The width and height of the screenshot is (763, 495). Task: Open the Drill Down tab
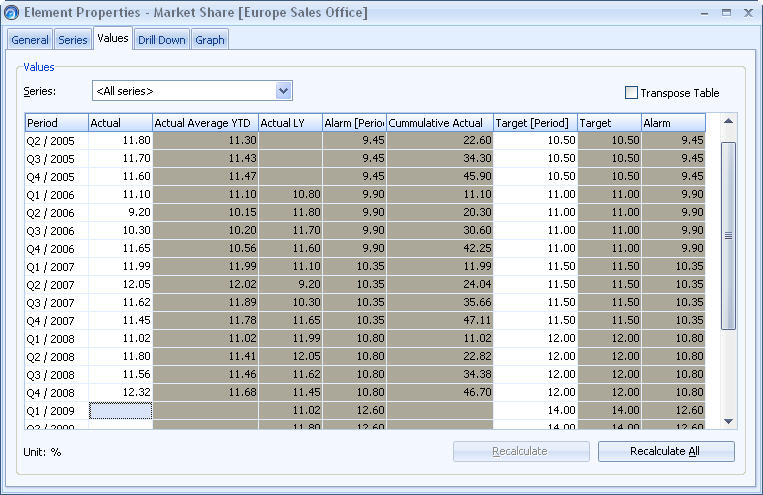tap(162, 40)
